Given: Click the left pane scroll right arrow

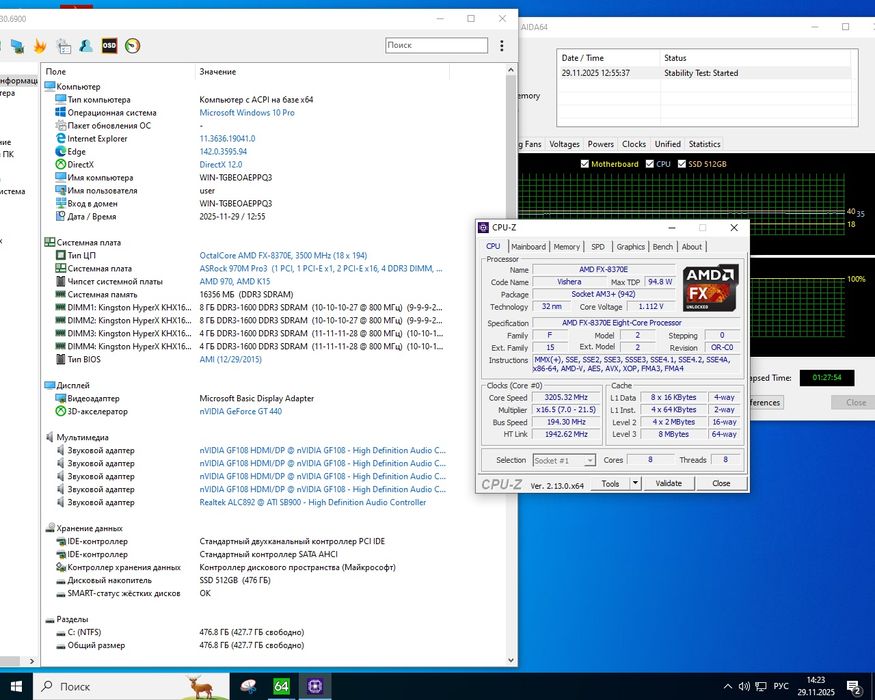Looking at the screenshot, I should click(32, 661).
